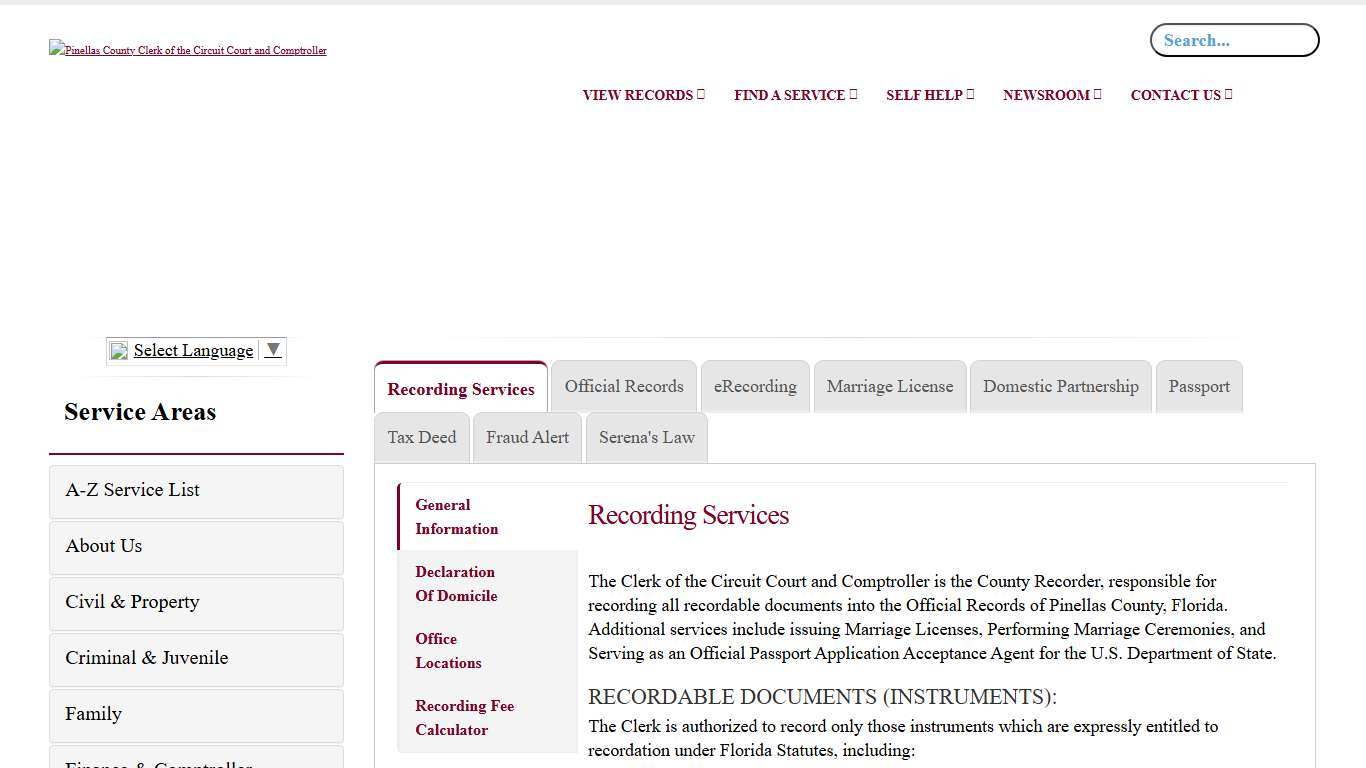
Task: Click the Google Translate icon beside Select Language
Action: (x=119, y=351)
